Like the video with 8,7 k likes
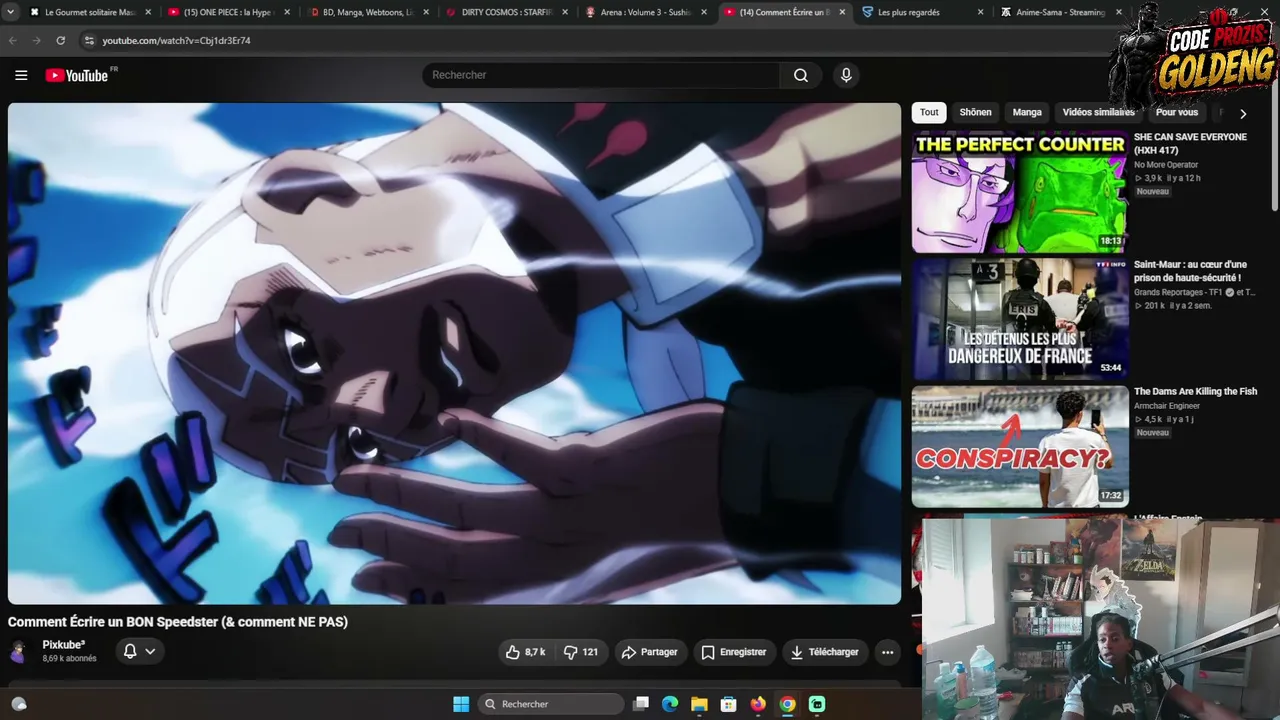The image size is (1280, 720). 525,652
